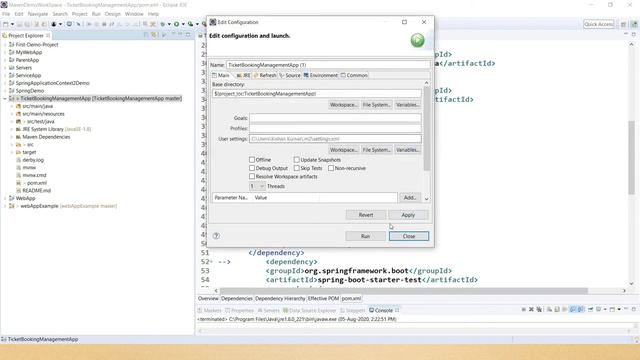Screen dimensions: 640x360
Task: Click the Word Wrap icon in Console toolbar
Action: pos(564,309)
